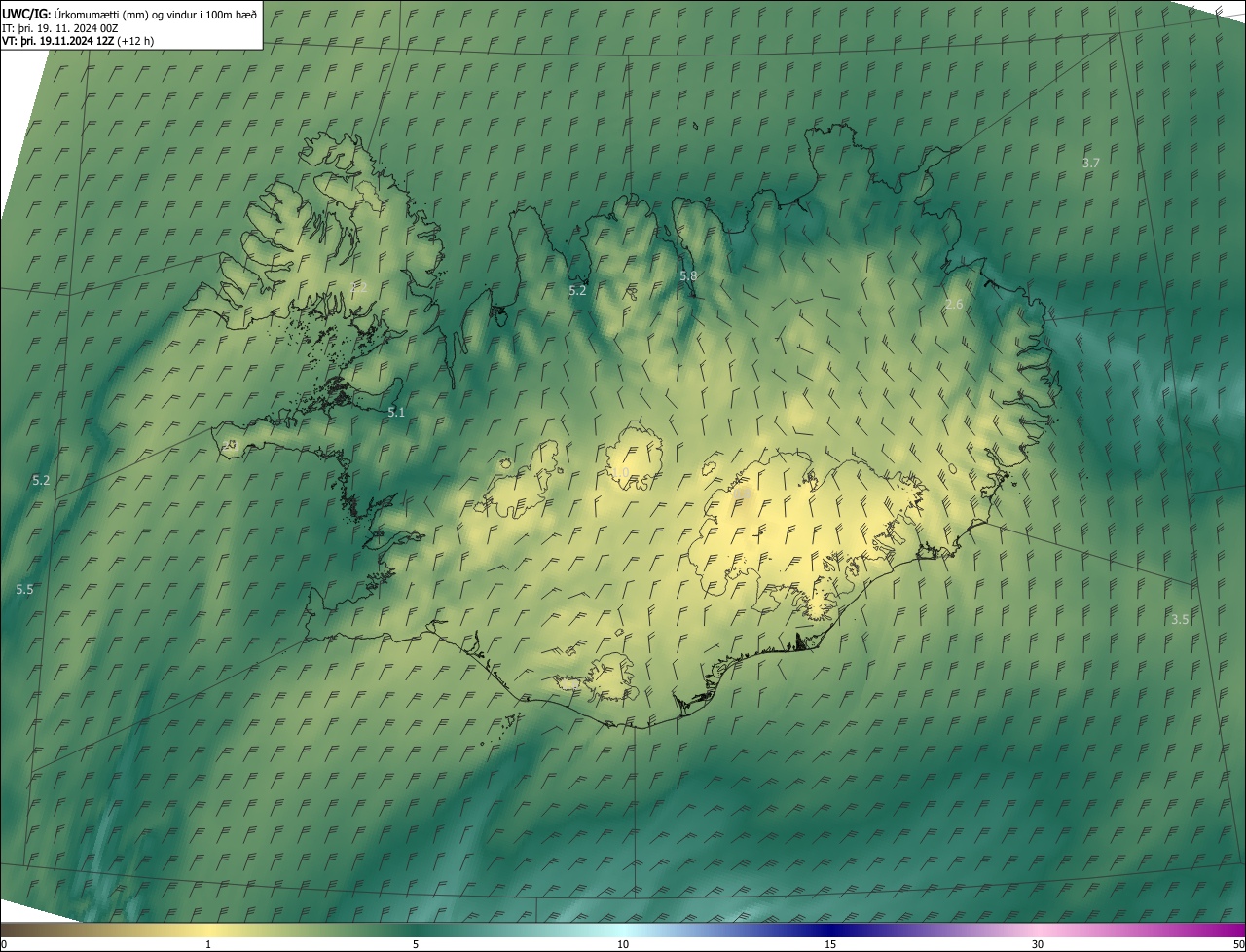Click the 3.5 value label on the map

(x=1180, y=619)
